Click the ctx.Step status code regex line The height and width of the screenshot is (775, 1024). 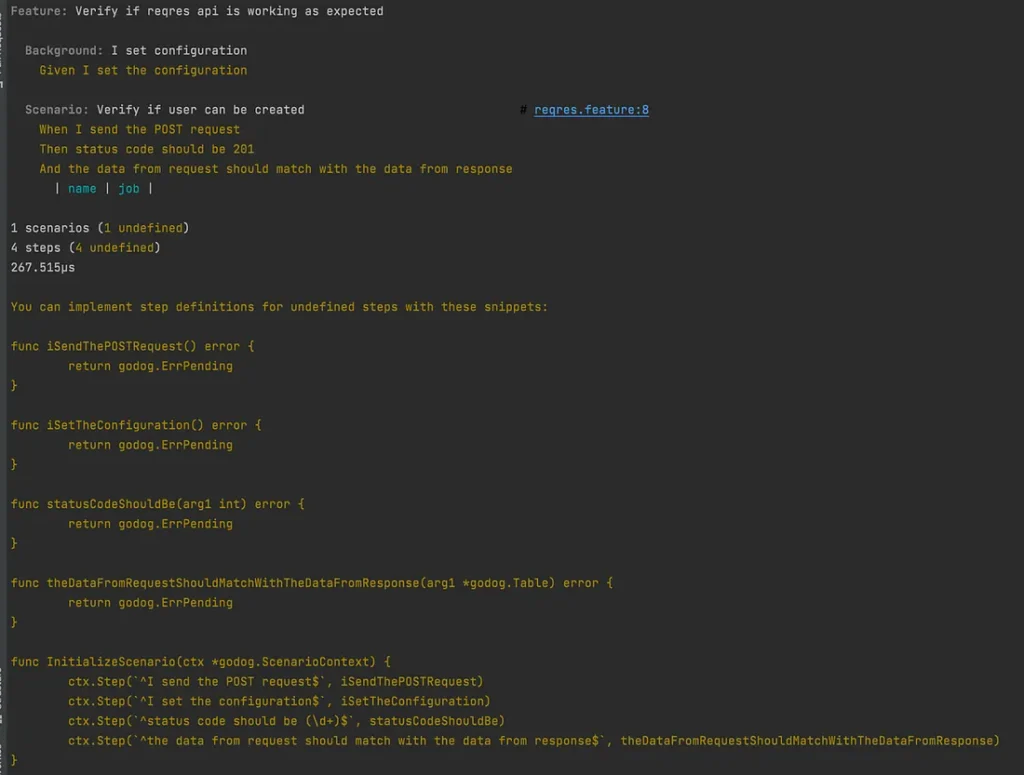click(286, 721)
